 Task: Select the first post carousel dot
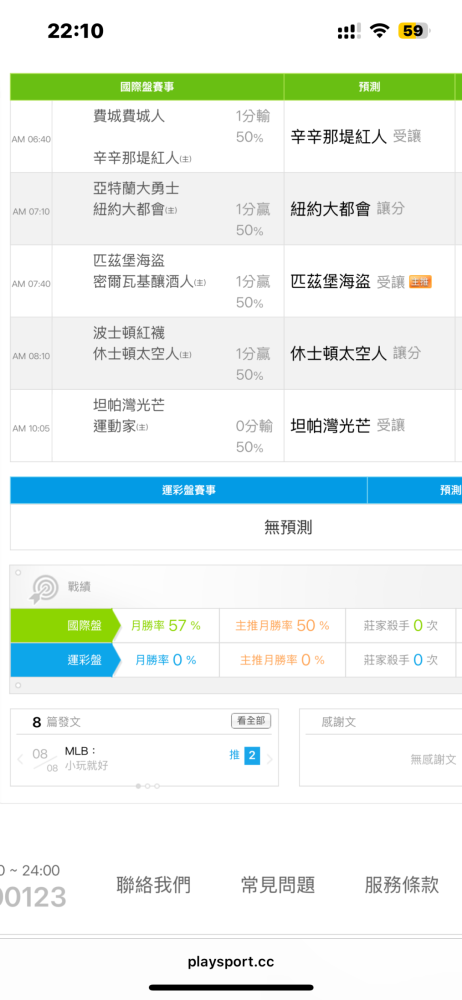point(138,786)
